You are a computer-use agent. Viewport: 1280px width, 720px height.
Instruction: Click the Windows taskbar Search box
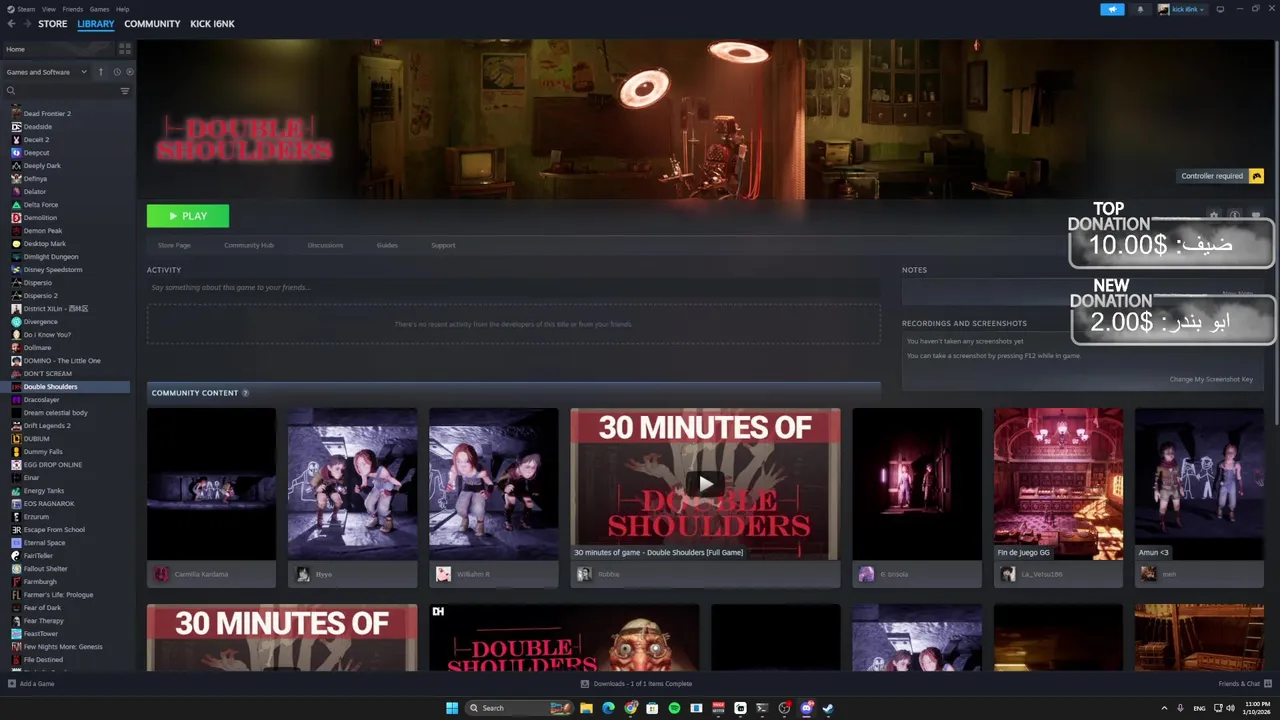pyautogui.click(x=519, y=708)
